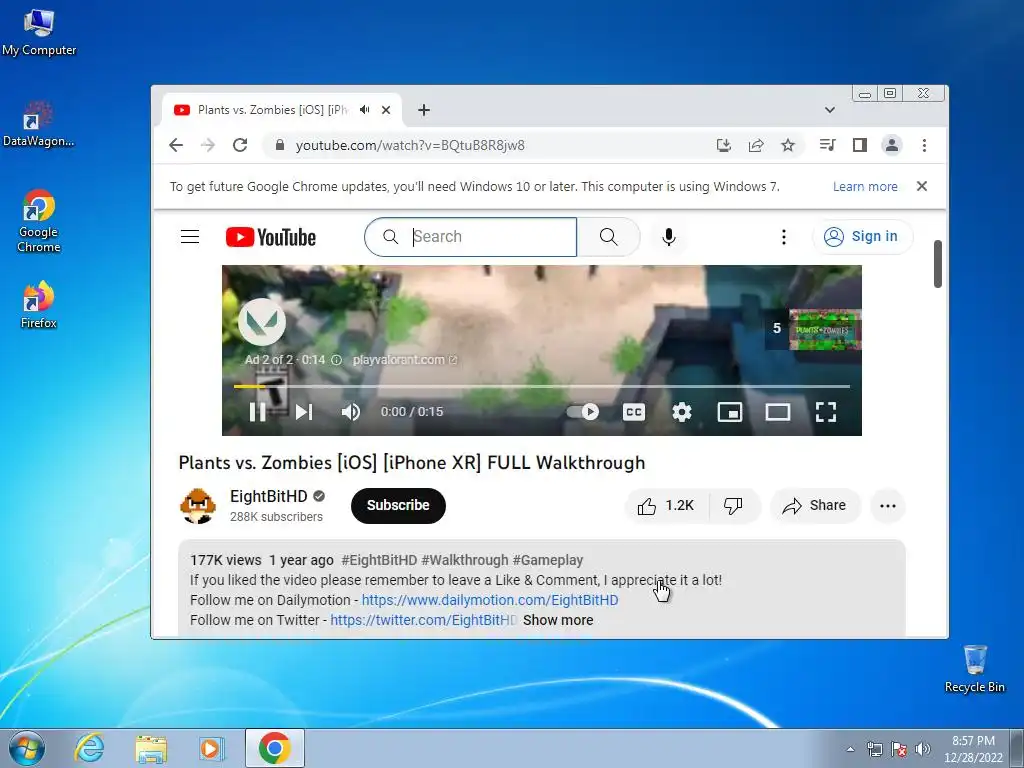Skip to the next video
Image resolution: width=1024 pixels, height=768 pixels.
click(x=304, y=411)
